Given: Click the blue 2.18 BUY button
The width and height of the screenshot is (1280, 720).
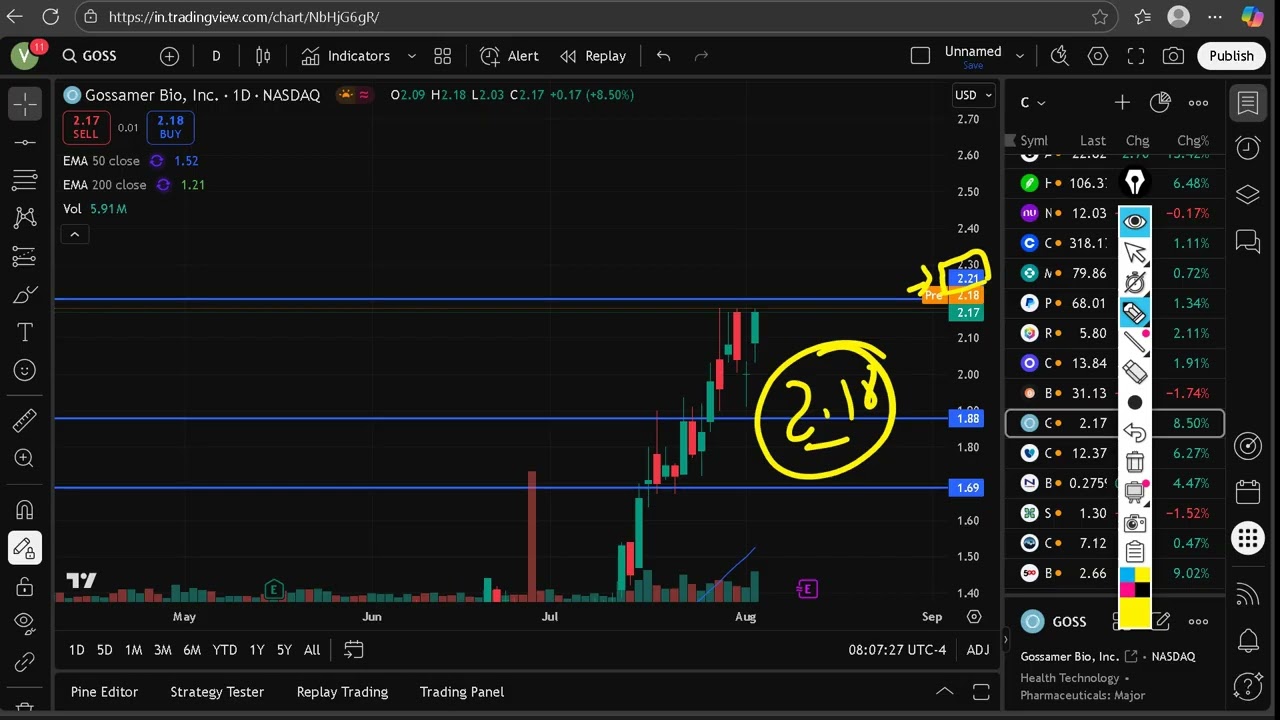Looking at the screenshot, I should 170,127.
